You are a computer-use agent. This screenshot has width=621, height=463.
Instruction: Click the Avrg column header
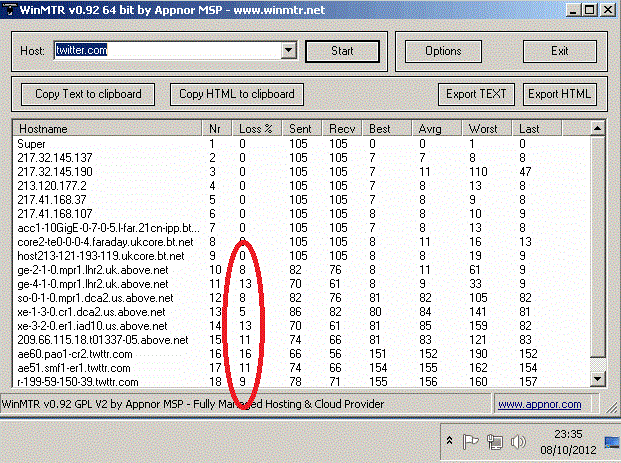tap(436, 129)
